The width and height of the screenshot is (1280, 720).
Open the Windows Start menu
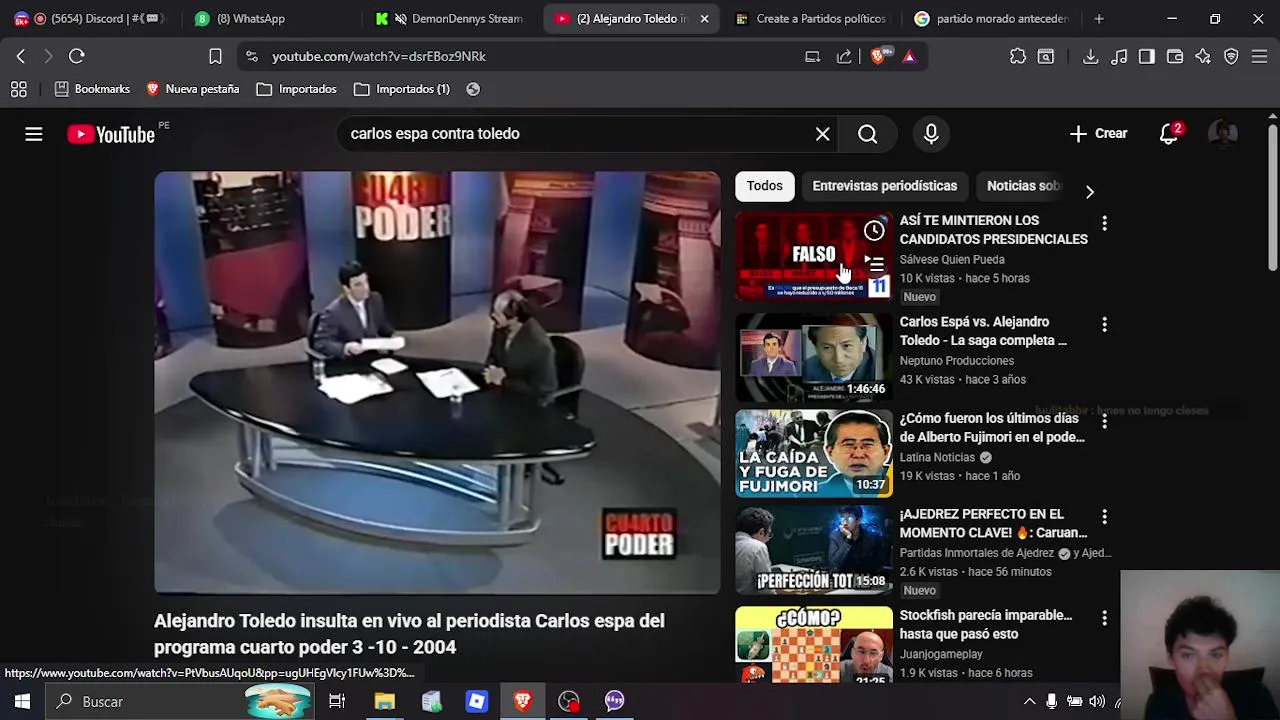(22, 701)
